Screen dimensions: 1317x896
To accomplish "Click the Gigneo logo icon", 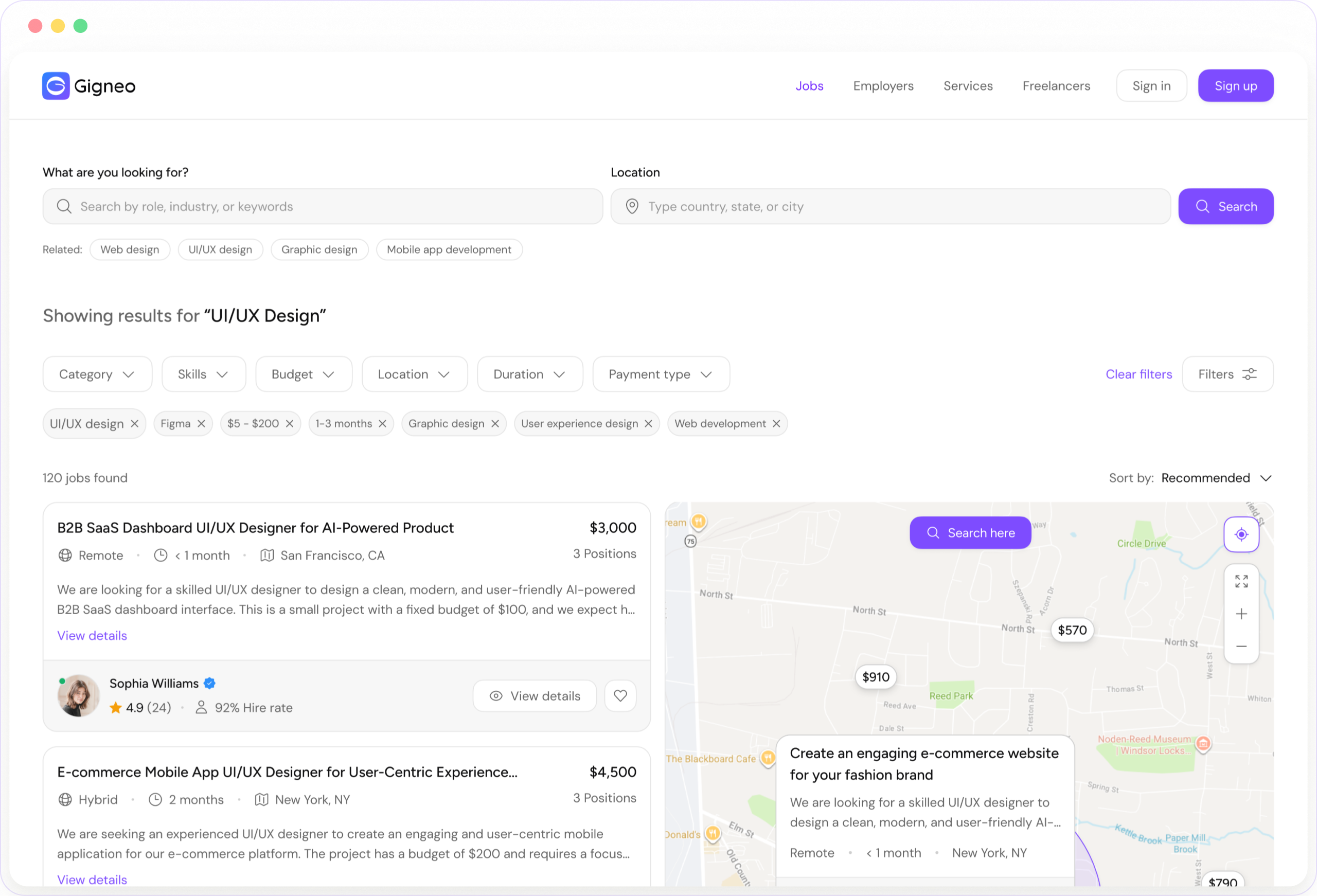I will point(56,86).
